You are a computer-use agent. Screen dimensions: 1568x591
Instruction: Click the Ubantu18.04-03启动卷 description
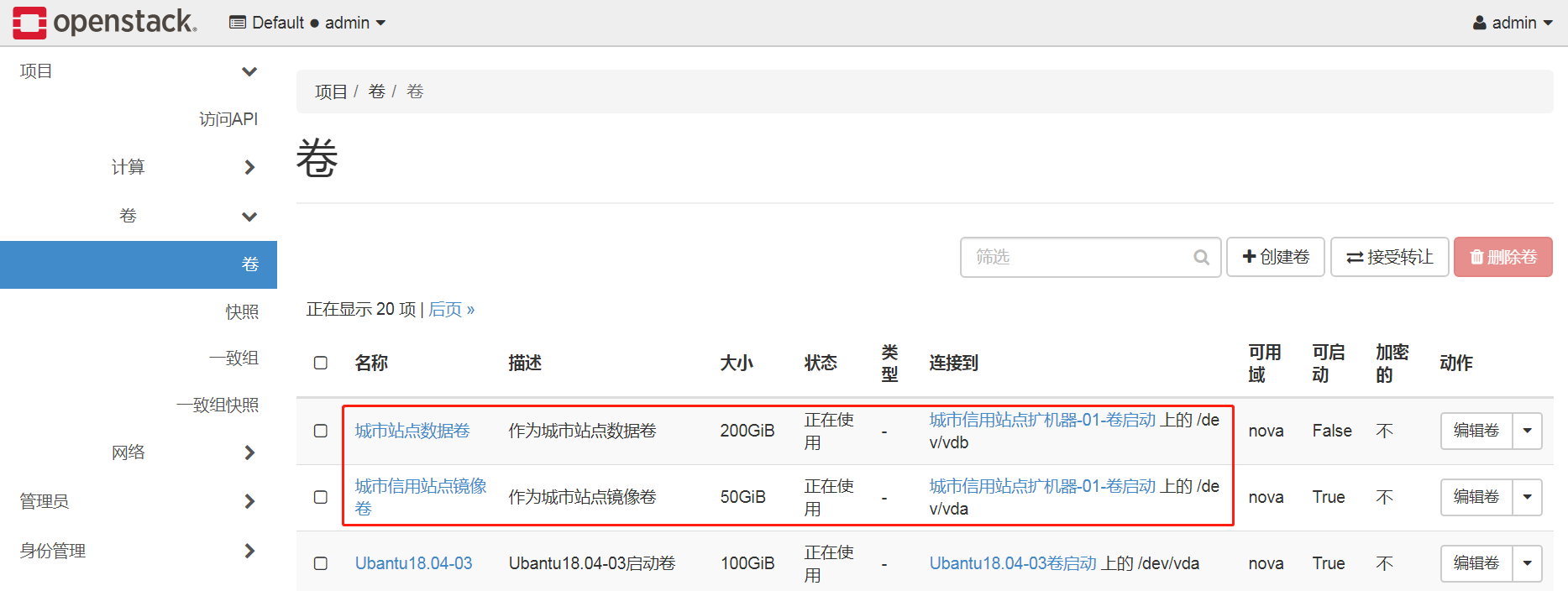point(592,563)
